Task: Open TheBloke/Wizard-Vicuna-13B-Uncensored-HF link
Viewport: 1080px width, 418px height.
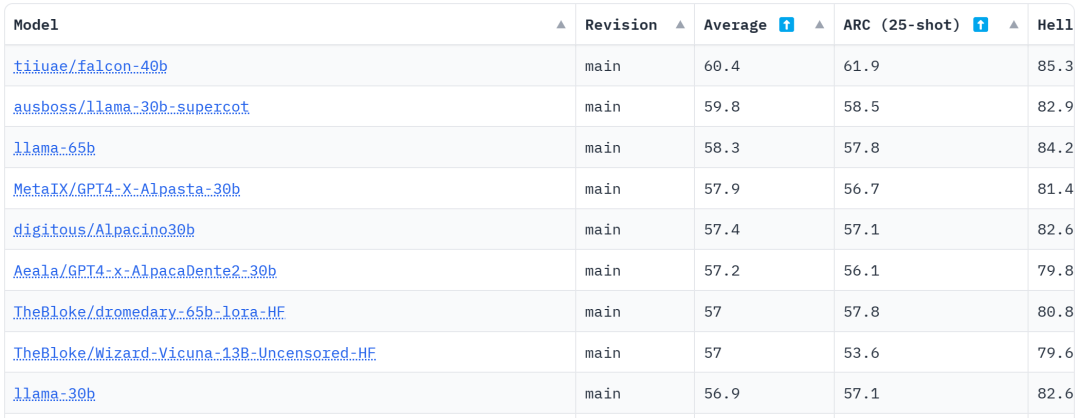Action: [195, 353]
